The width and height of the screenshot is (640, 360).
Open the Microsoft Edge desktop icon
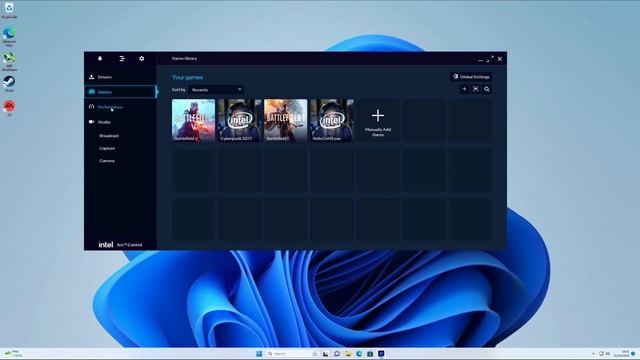click(x=9, y=36)
